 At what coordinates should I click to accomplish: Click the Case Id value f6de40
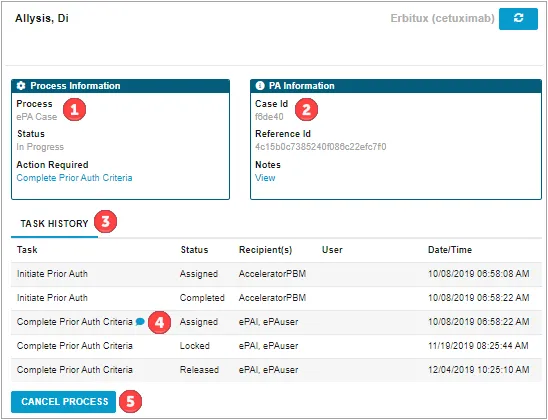[x=269, y=117]
